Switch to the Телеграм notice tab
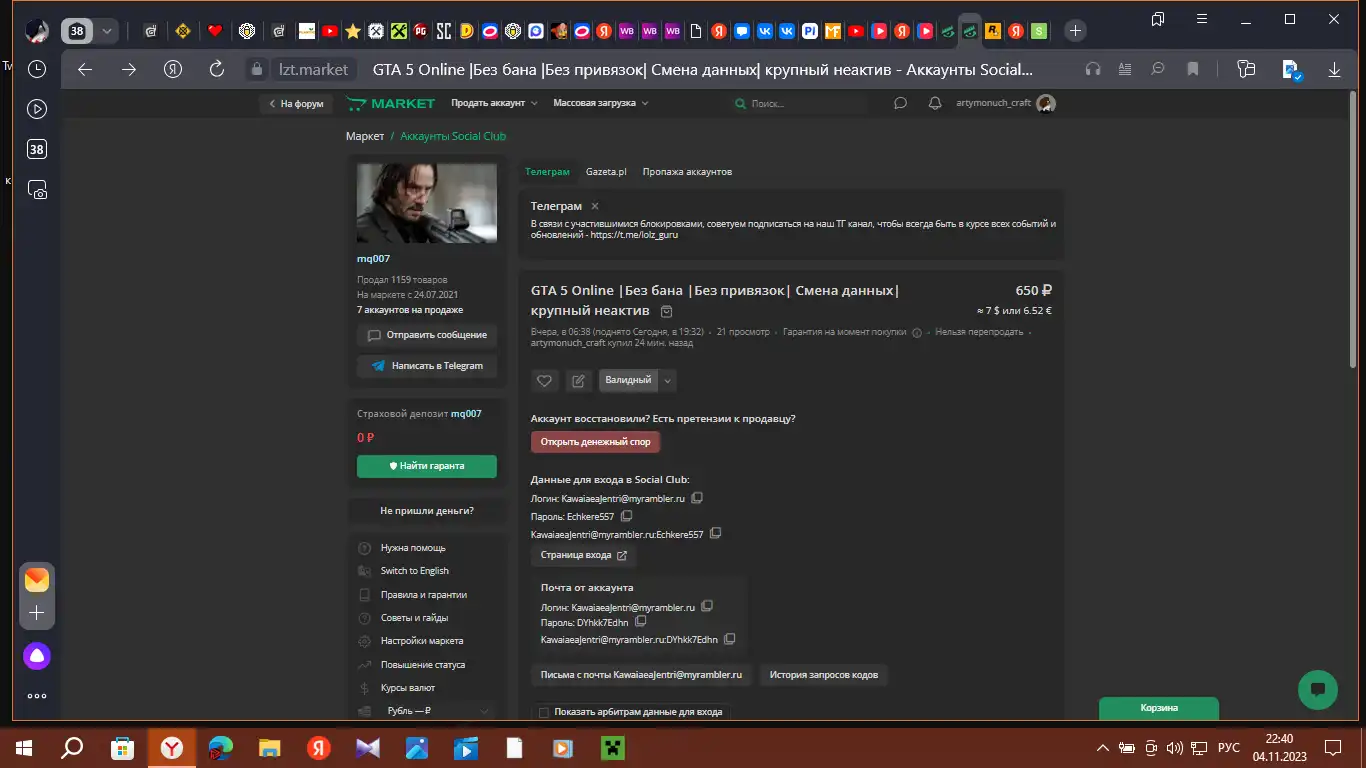The width and height of the screenshot is (1366, 768). coord(547,172)
